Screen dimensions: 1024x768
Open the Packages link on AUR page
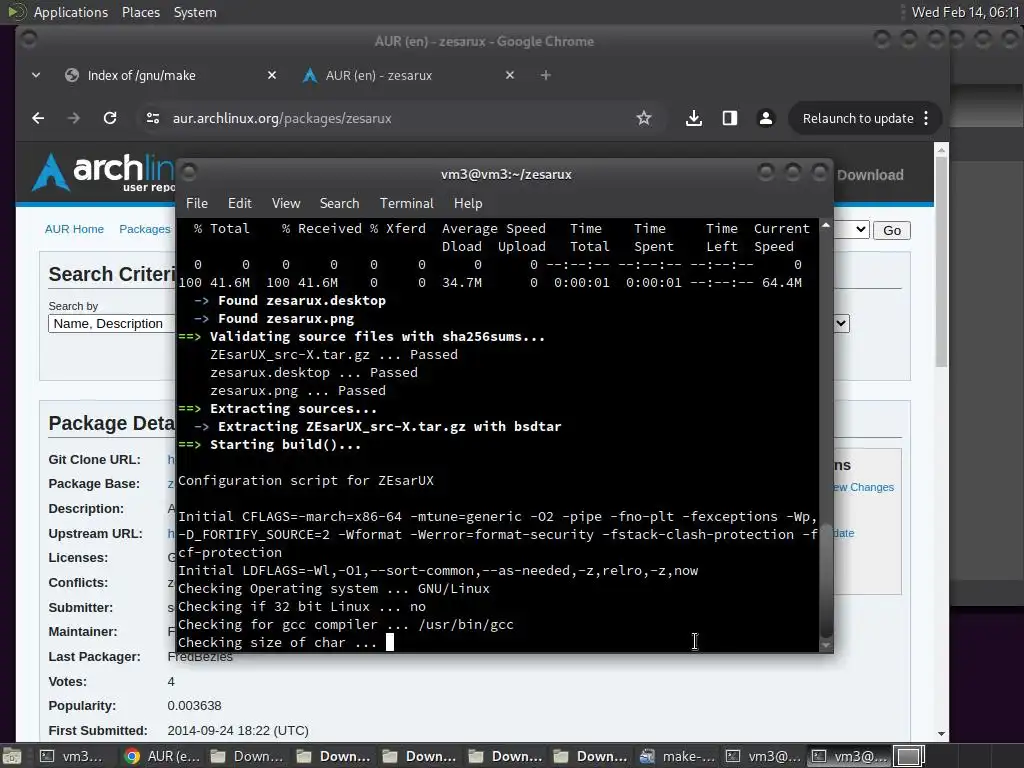click(x=145, y=229)
